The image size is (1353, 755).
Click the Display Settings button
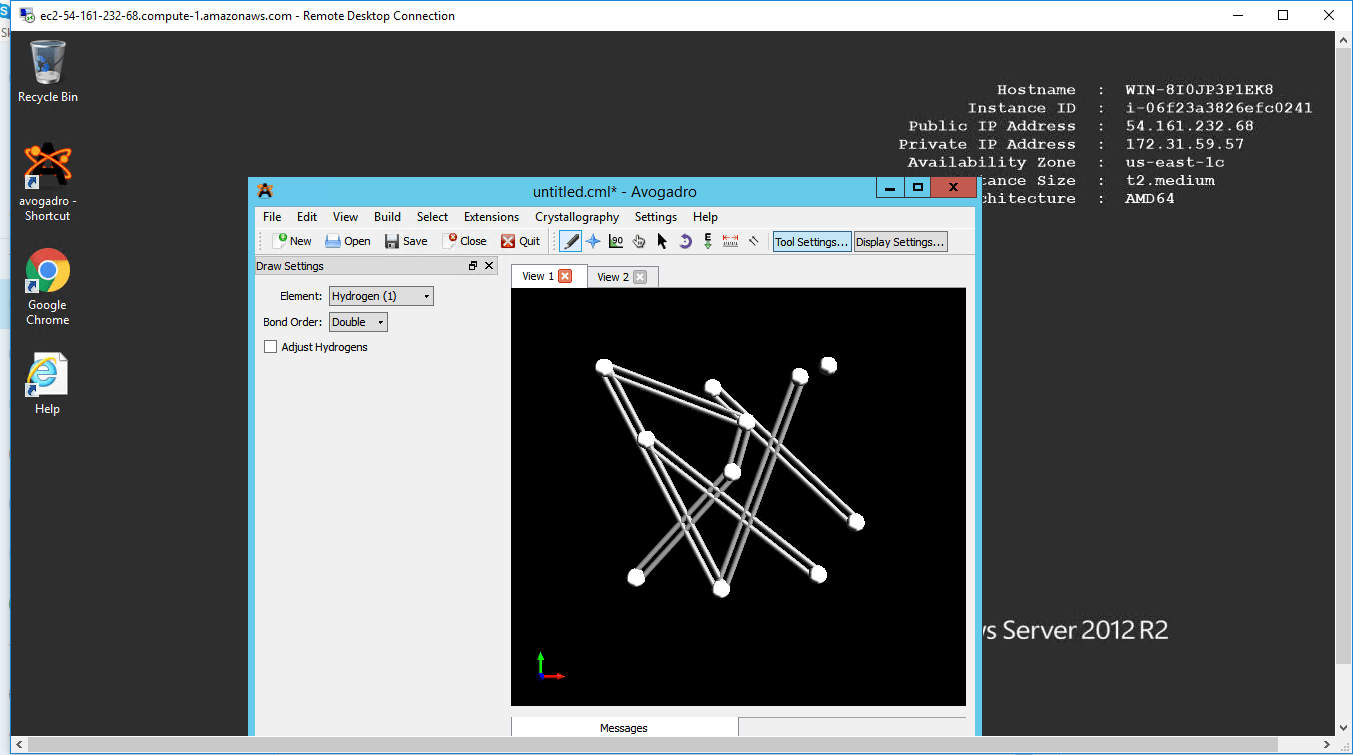(x=900, y=242)
